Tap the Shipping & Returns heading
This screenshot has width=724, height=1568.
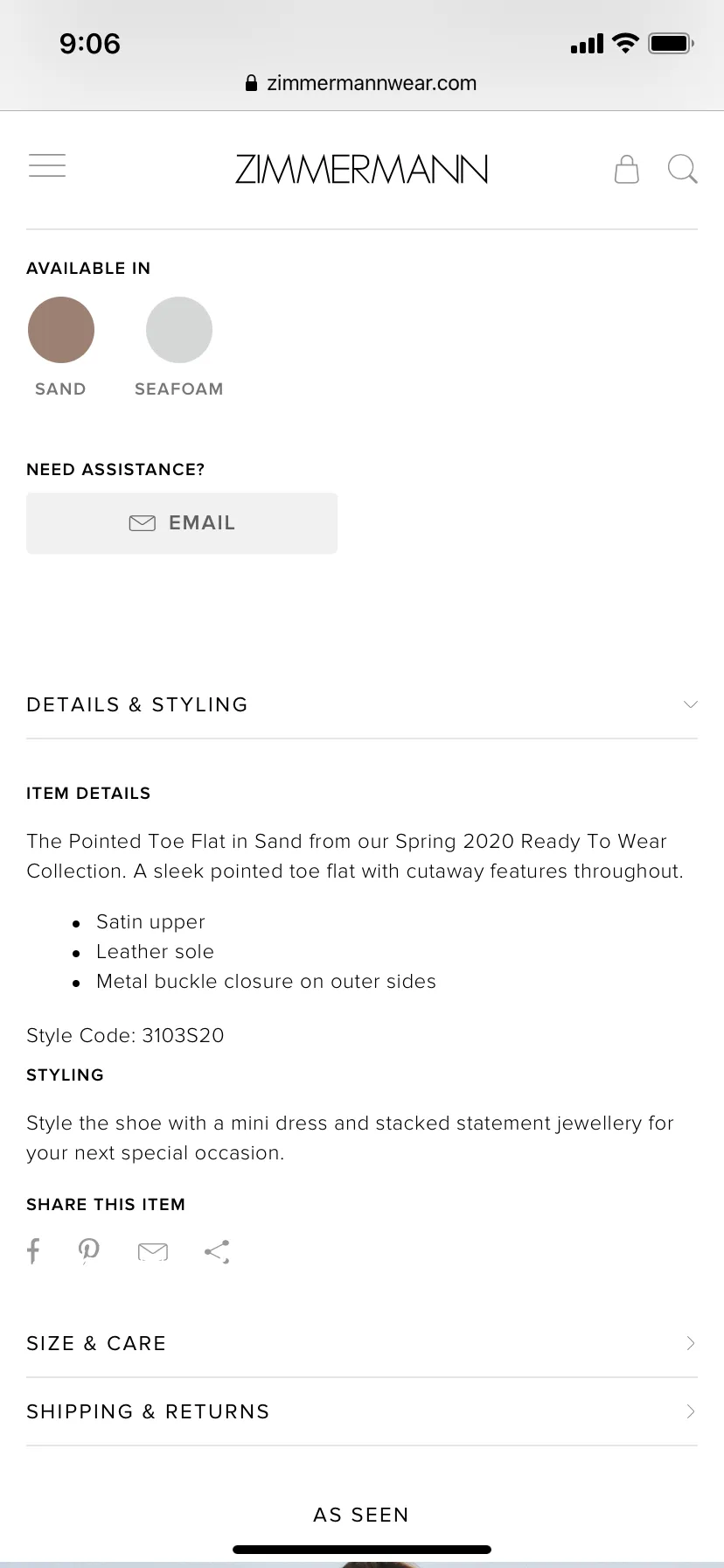click(148, 1411)
